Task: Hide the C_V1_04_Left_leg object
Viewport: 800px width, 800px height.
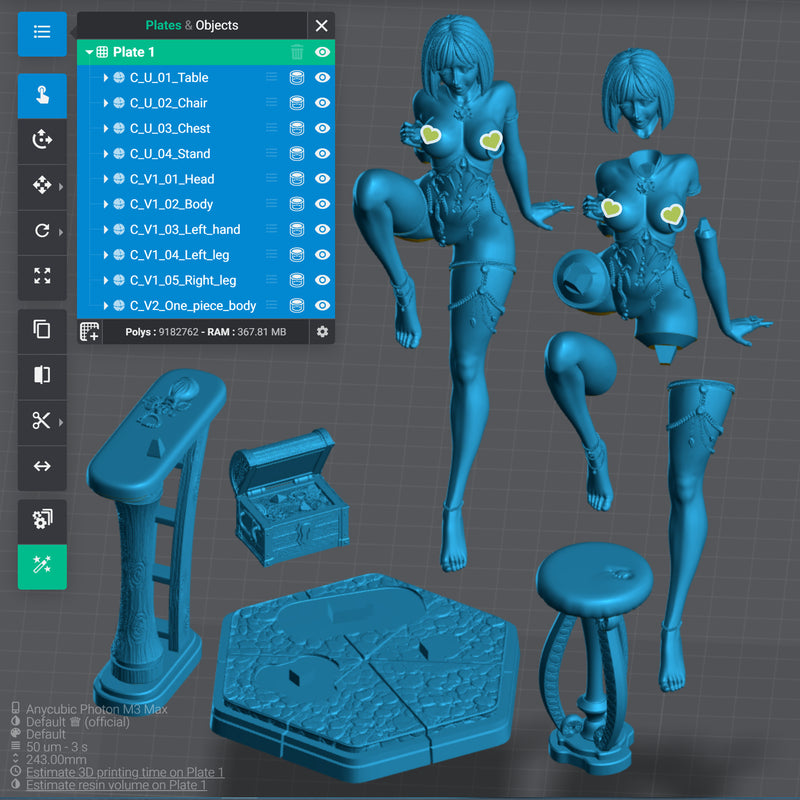Action: tap(322, 255)
